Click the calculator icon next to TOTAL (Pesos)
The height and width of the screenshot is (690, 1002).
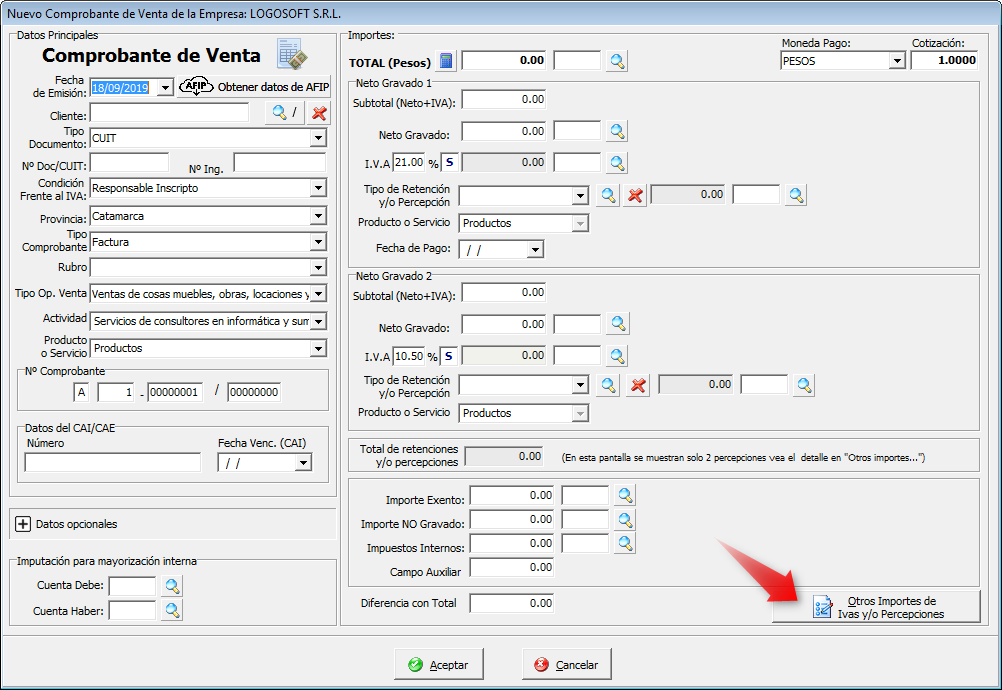click(x=447, y=61)
